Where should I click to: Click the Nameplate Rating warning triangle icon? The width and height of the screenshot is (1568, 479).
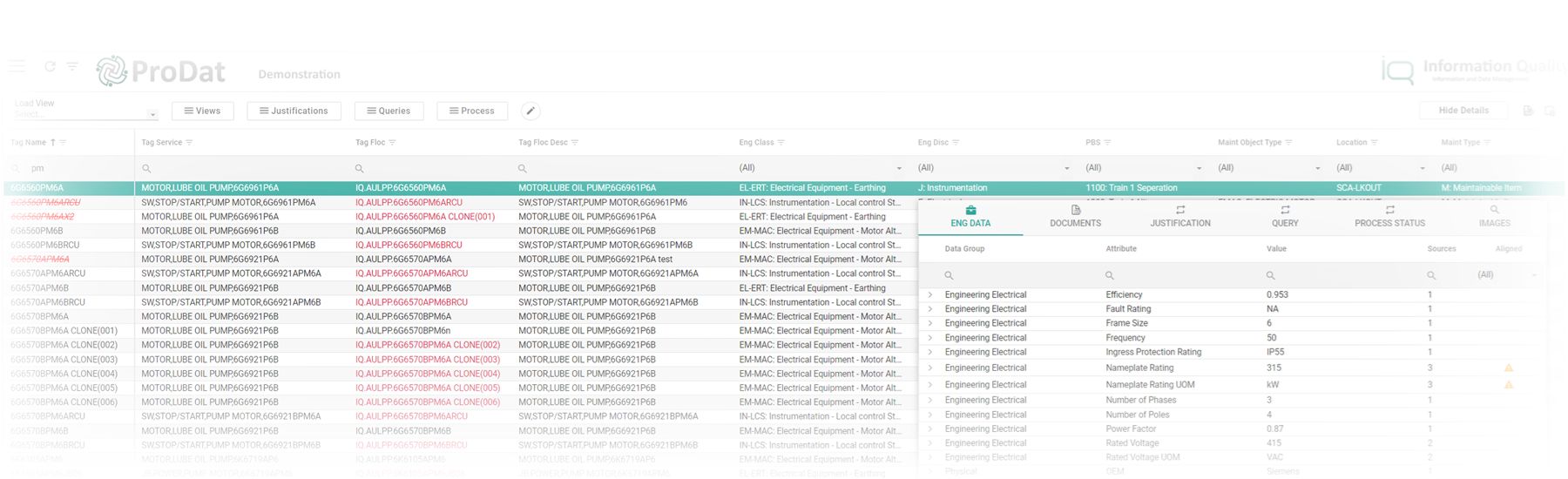tap(1509, 368)
